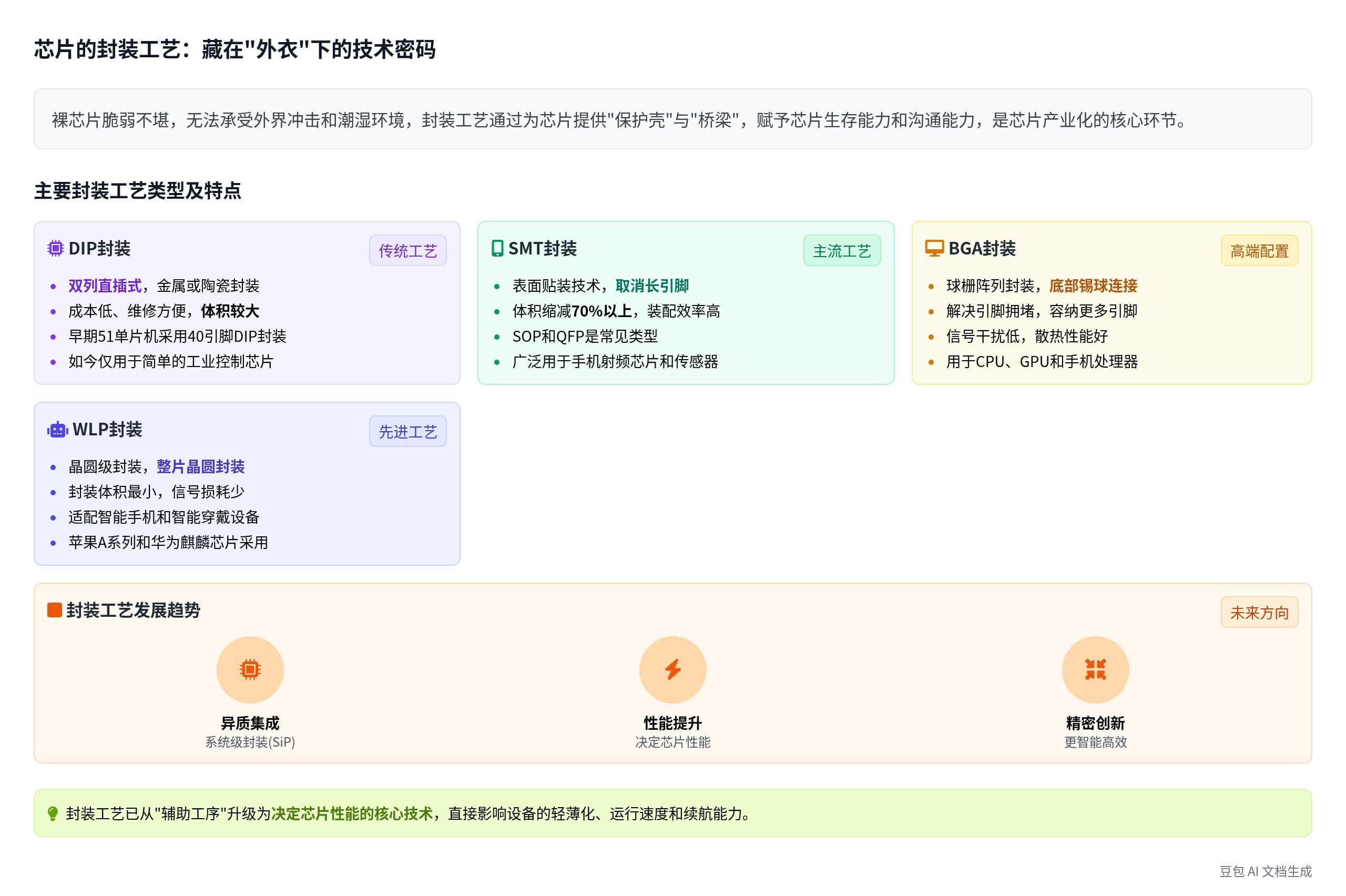
Task: Click the 未来方向 badge
Action: coord(1259,613)
